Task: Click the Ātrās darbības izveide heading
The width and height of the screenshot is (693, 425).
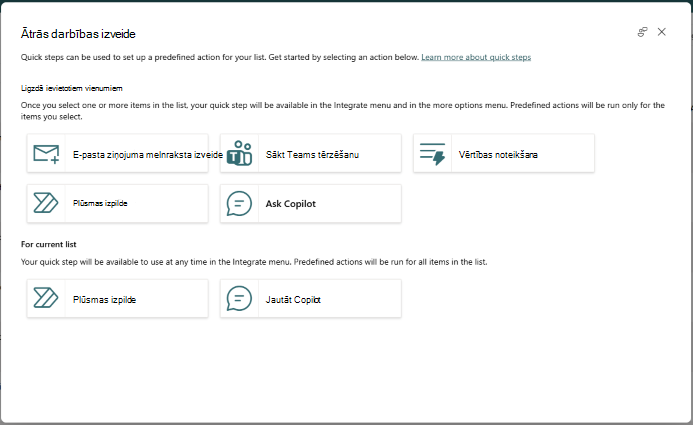Action: [x=78, y=34]
